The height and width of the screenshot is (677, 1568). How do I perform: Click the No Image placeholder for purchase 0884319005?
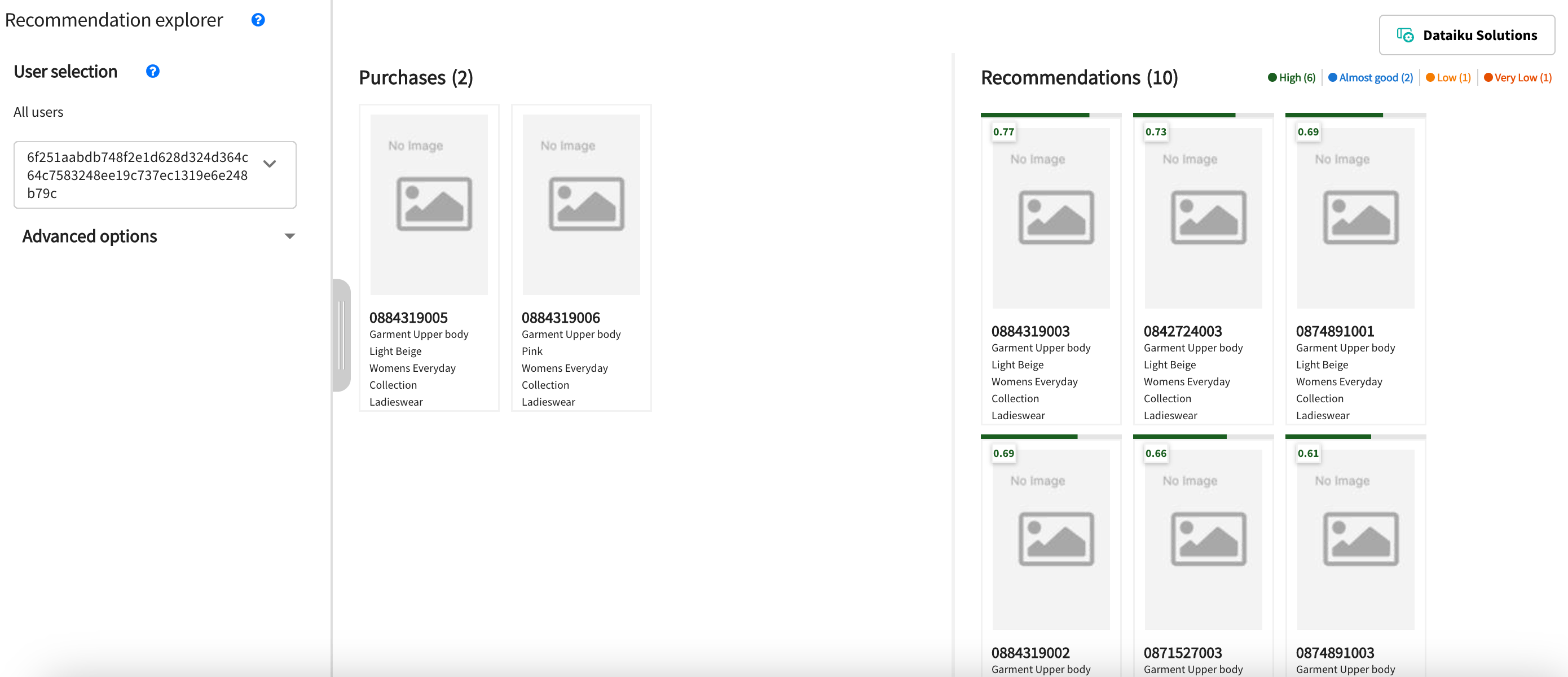click(x=429, y=204)
